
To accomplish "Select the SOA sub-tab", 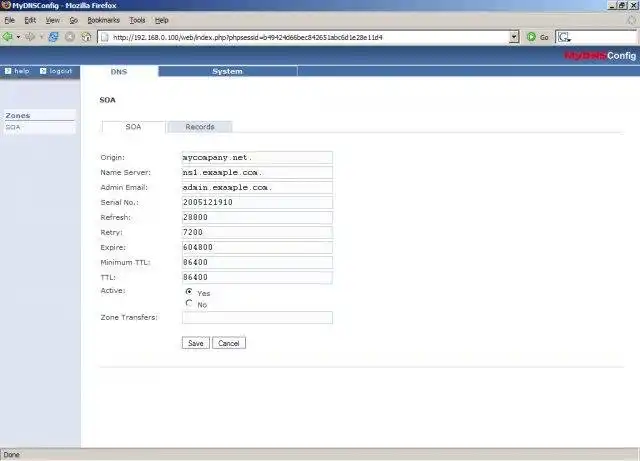I will pyautogui.click(x=133, y=127).
